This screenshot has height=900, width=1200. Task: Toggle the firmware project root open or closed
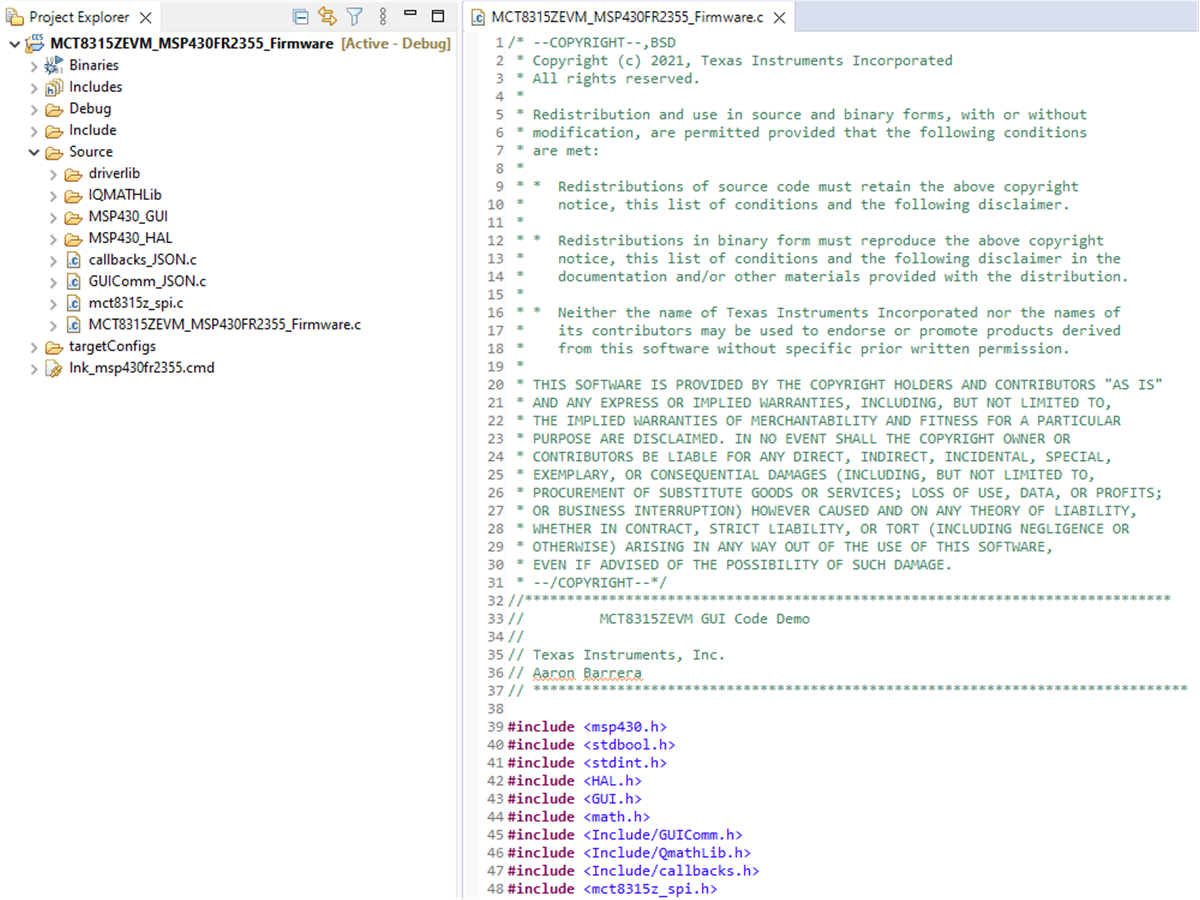click(x=14, y=44)
